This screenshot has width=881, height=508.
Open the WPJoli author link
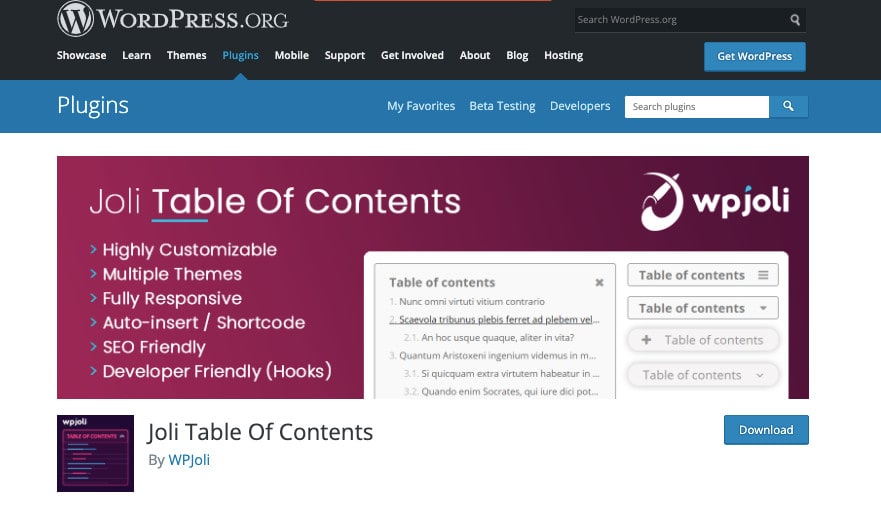point(189,460)
